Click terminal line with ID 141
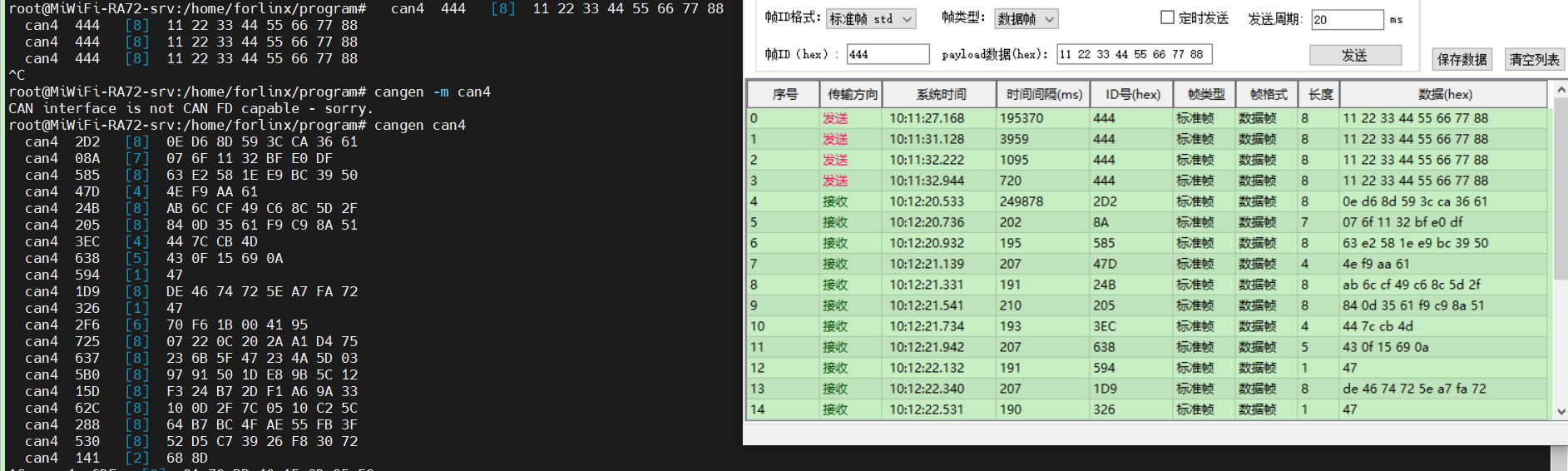The height and width of the screenshot is (471, 1568). pos(116,458)
